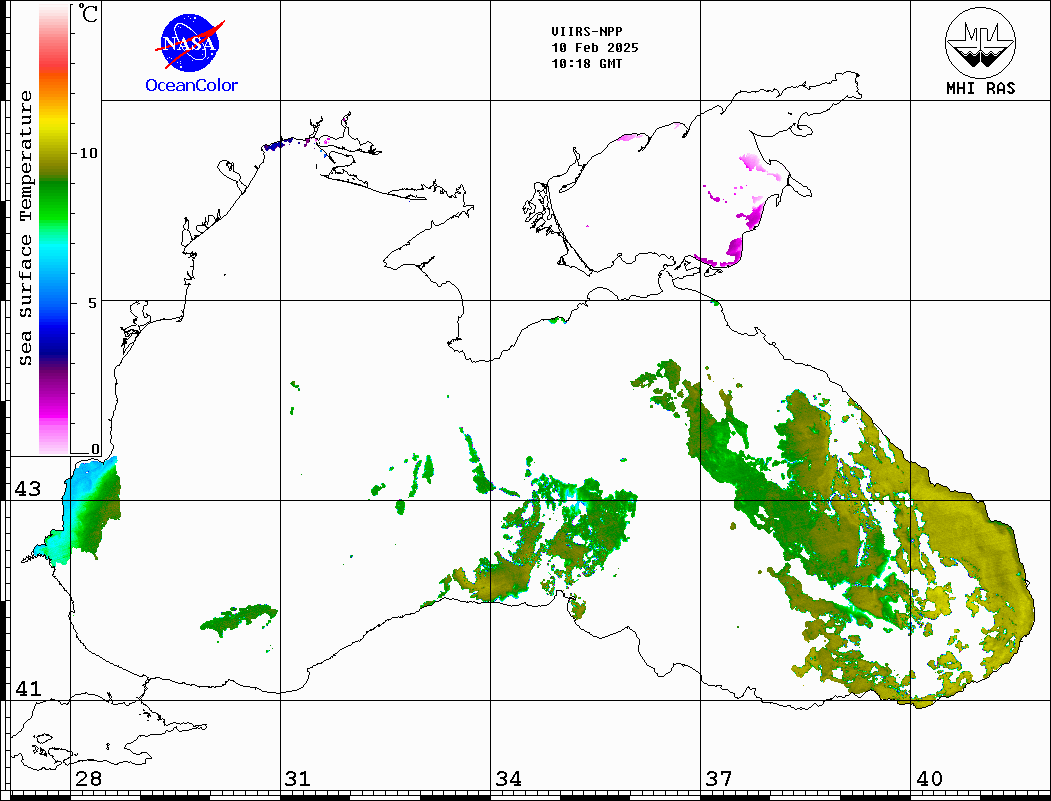Click the NASA meatball logo
The width and height of the screenshot is (1051, 801).
191,44
